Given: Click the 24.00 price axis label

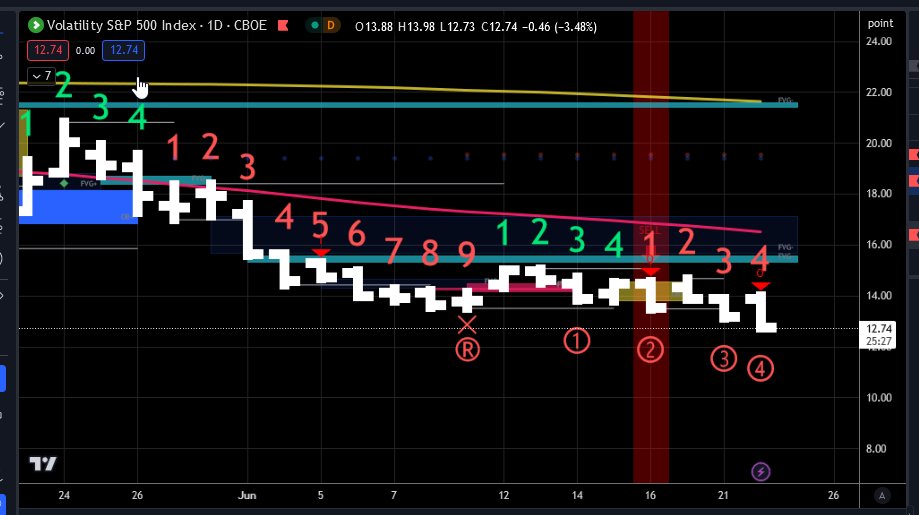Looking at the screenshot, I should point(879,42).
